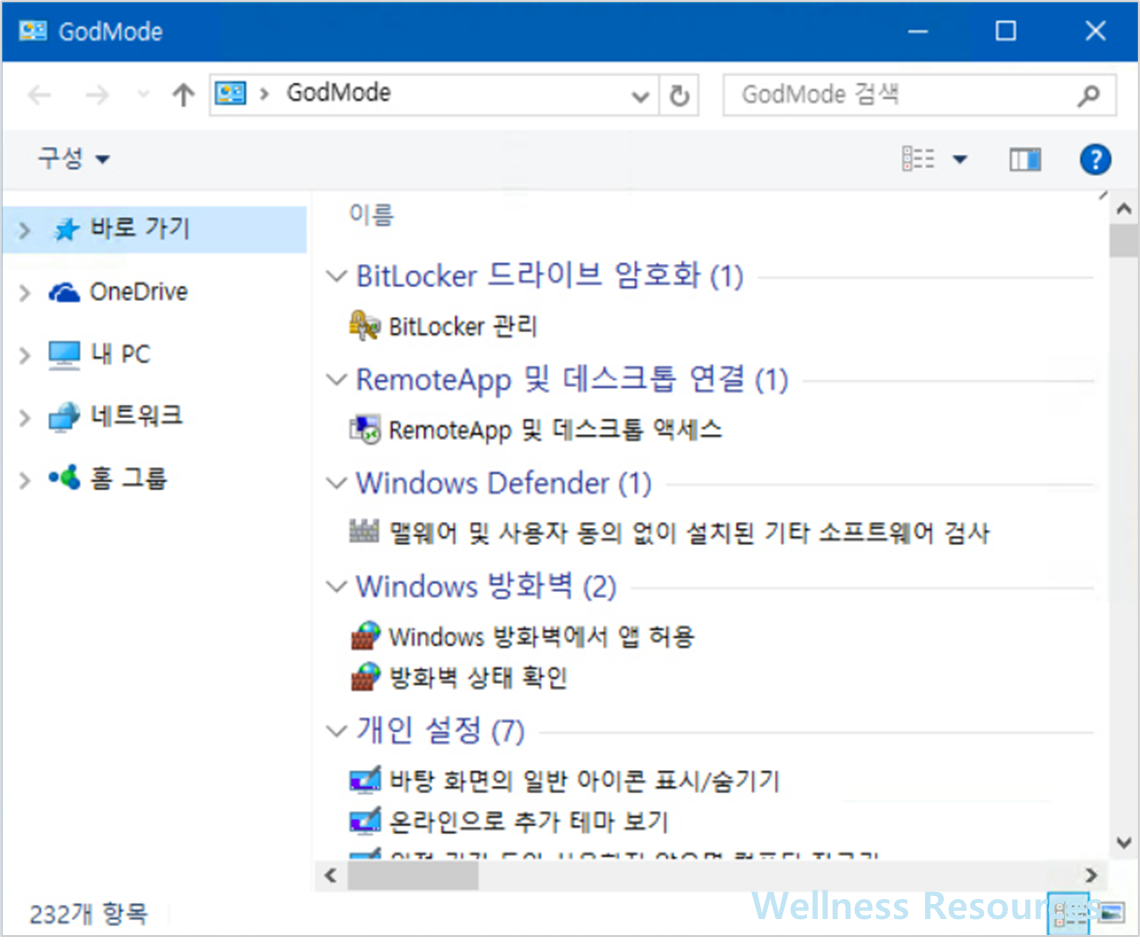
Task: Go forward with the forward arrow
Action: pos(97,94)
